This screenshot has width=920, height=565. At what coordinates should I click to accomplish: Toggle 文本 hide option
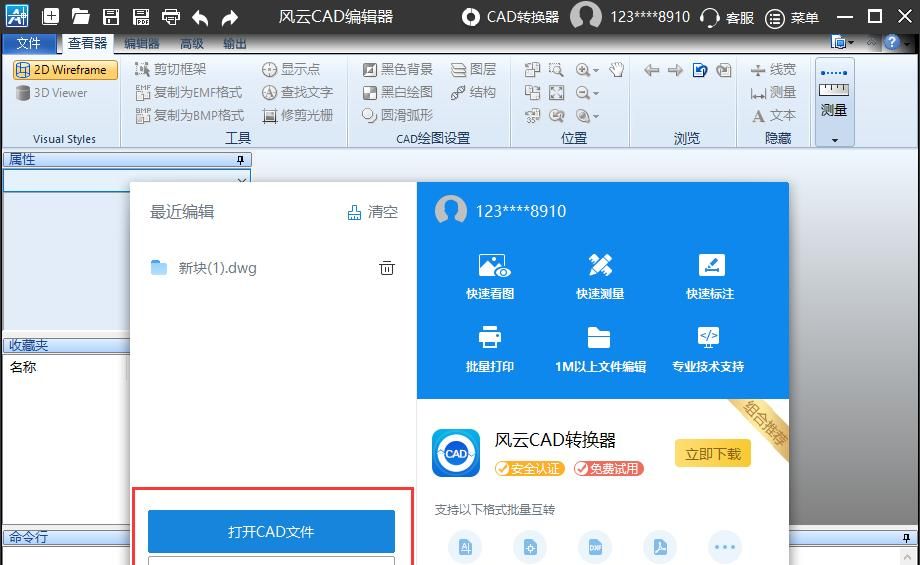773,115
